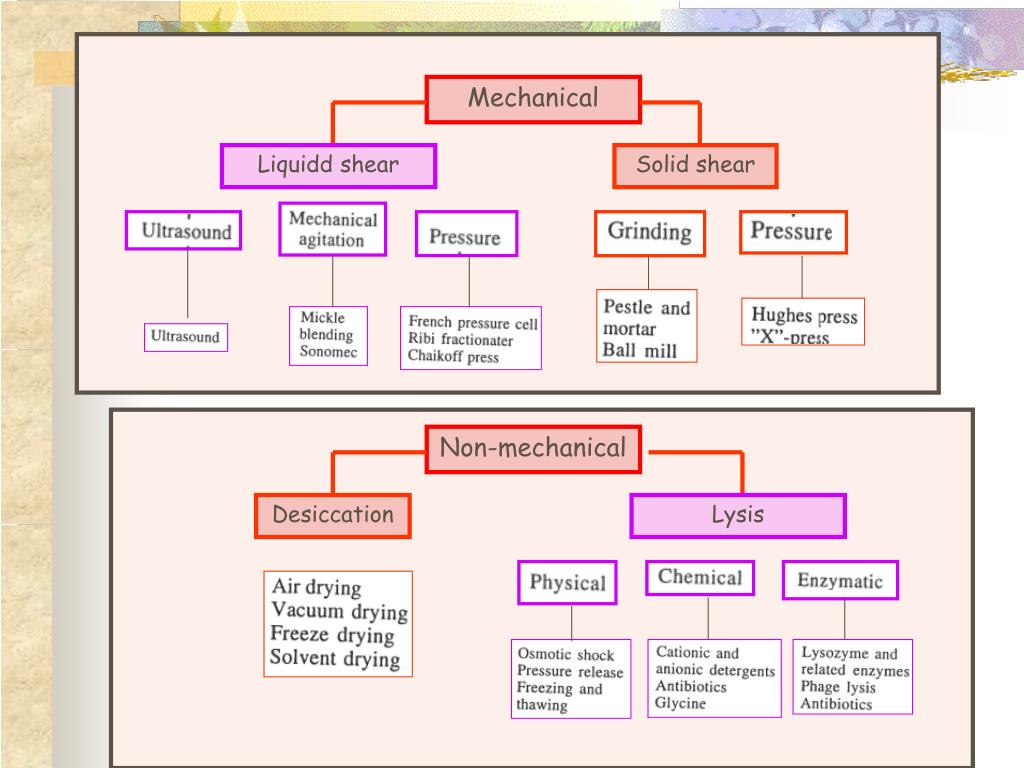
Task: Click the Physical box
Action: (x=568, y=583)
